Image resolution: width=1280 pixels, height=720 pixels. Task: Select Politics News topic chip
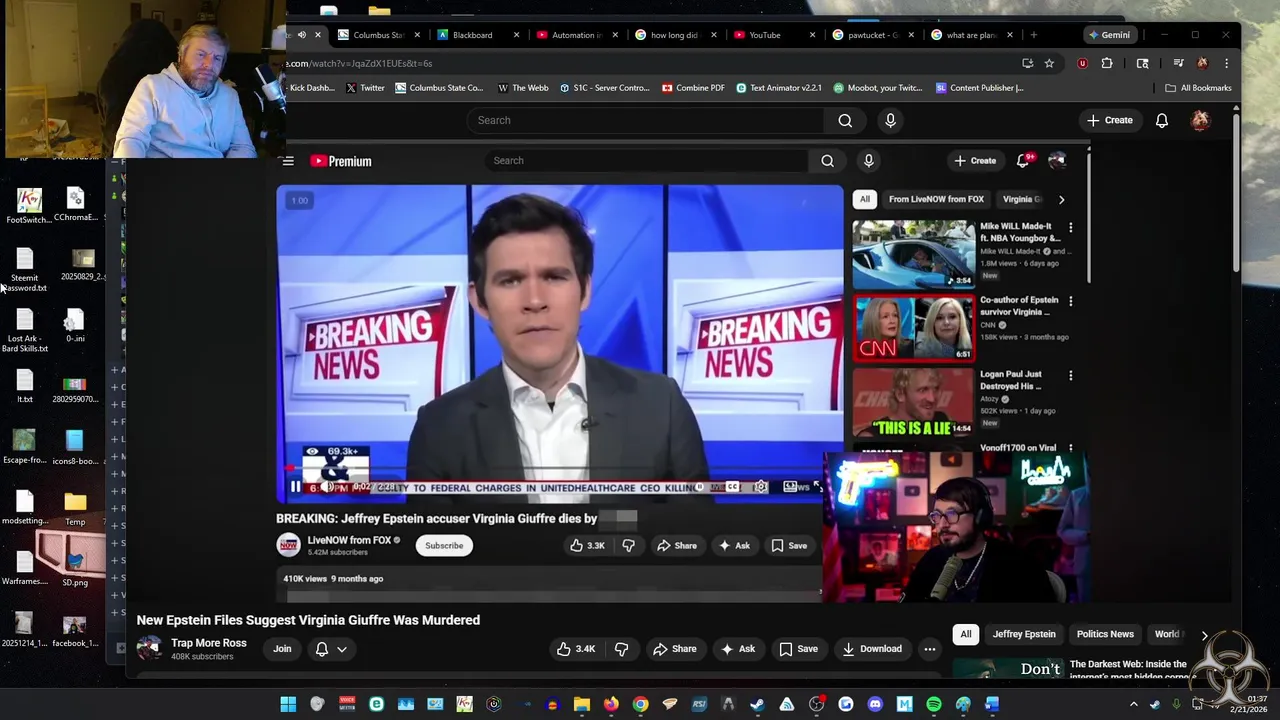click(1105, 635)
